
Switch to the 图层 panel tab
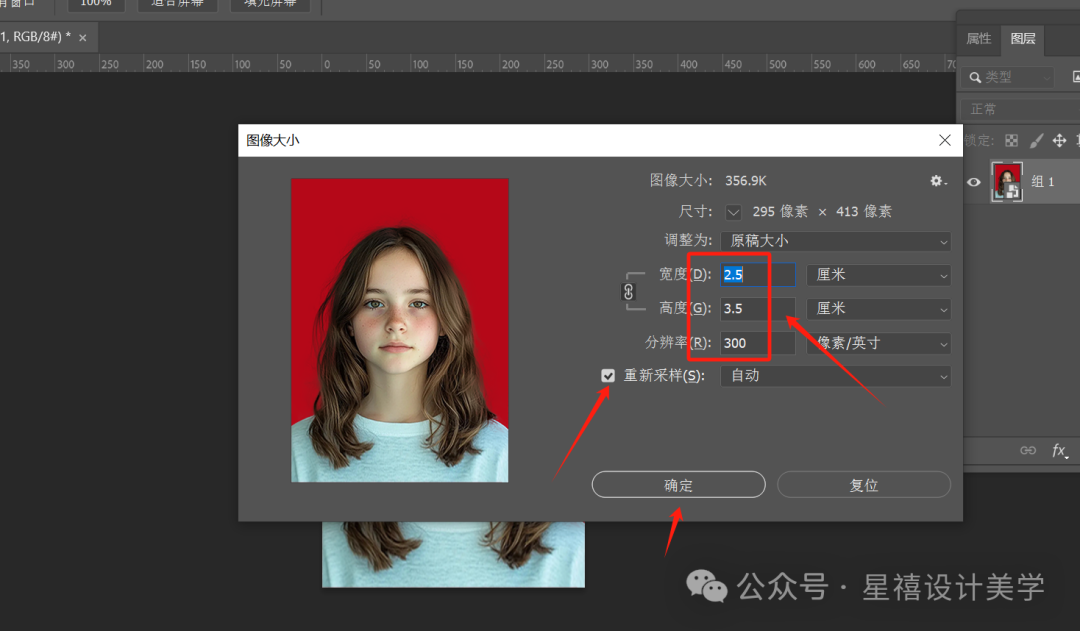1022,39
